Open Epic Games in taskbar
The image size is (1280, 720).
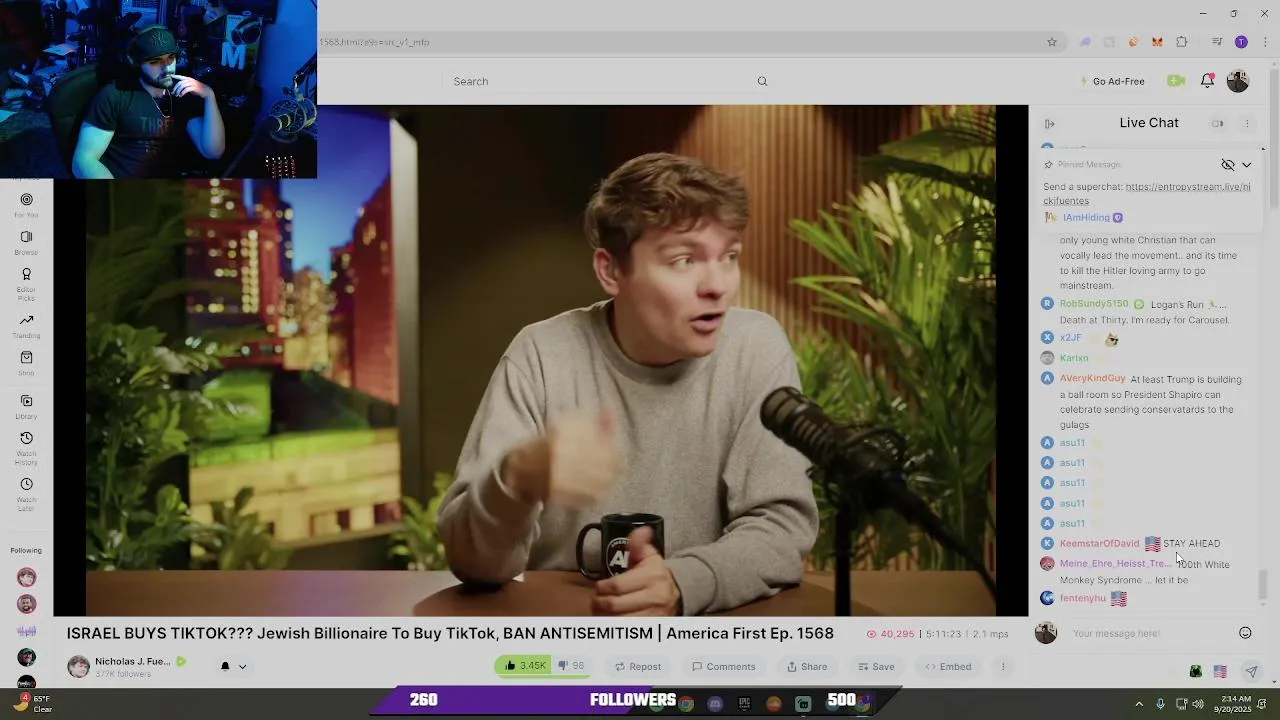tap(744, 704)
